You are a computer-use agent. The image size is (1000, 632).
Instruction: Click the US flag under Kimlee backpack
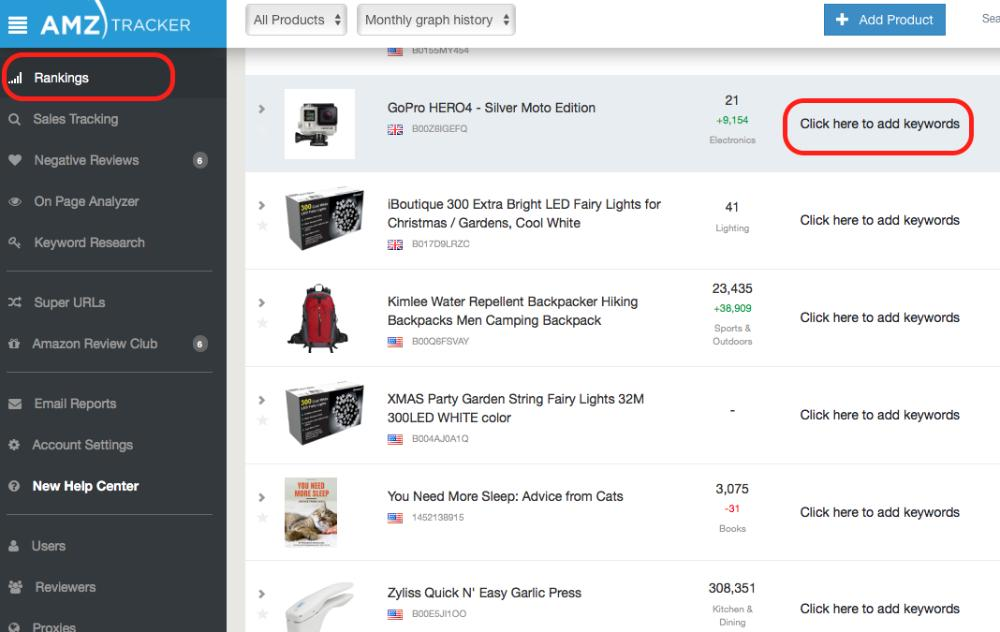click(395, 342)
